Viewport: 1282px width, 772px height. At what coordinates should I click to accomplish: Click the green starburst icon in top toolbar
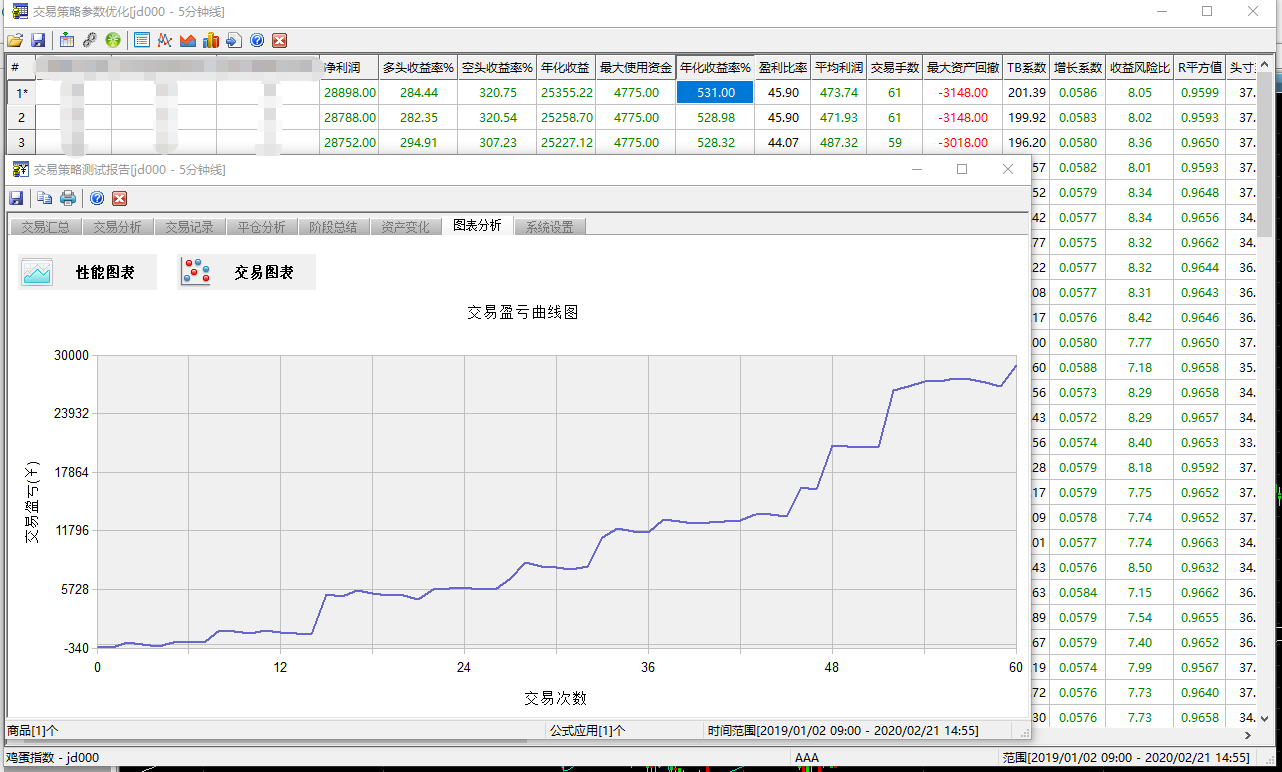tap(113, 40)
